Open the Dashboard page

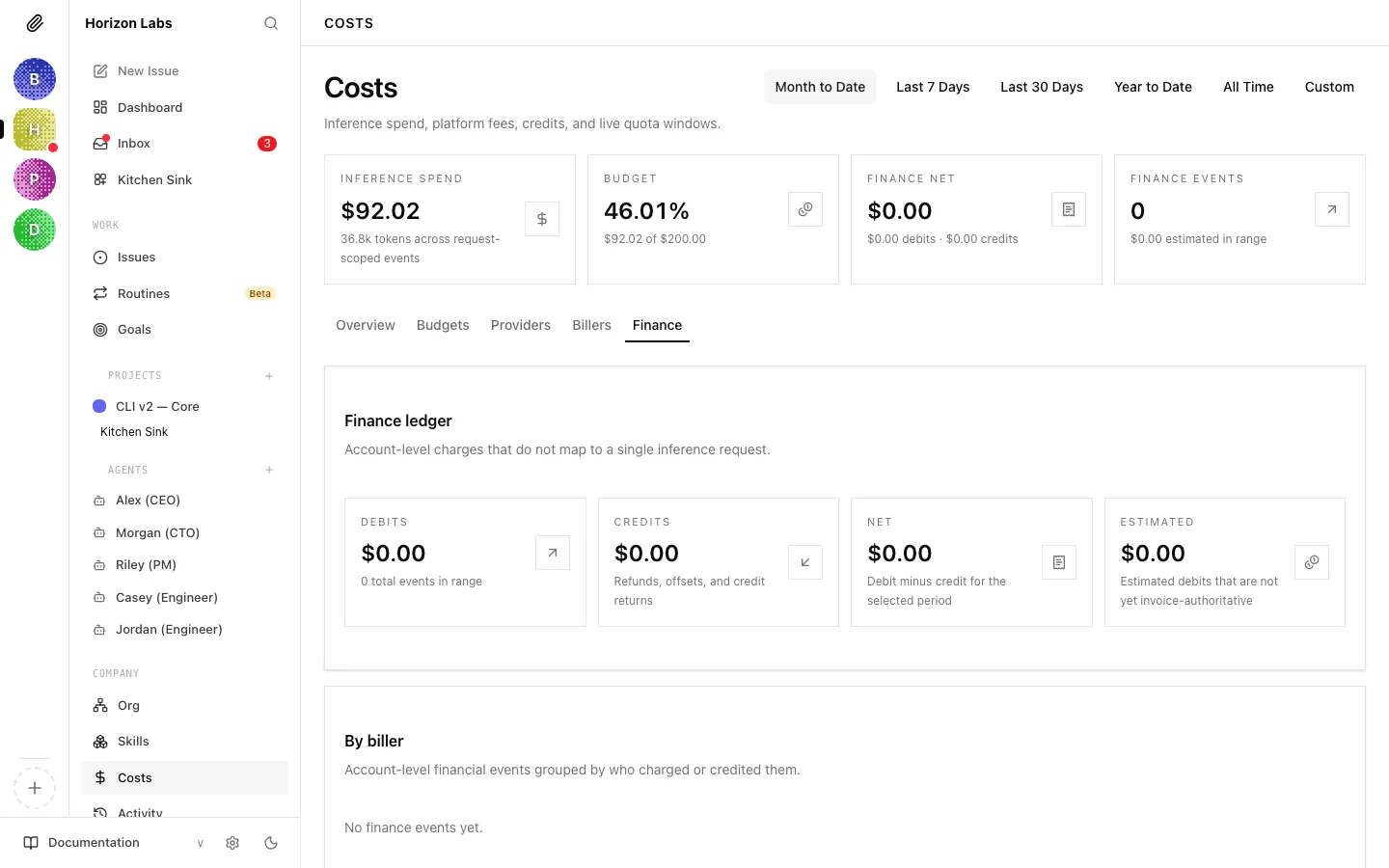pos(184,107)
